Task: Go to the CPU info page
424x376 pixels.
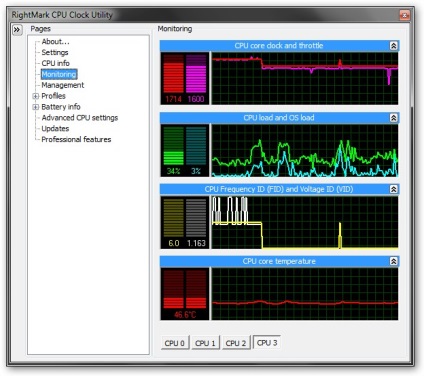Action: coord(56,63)
